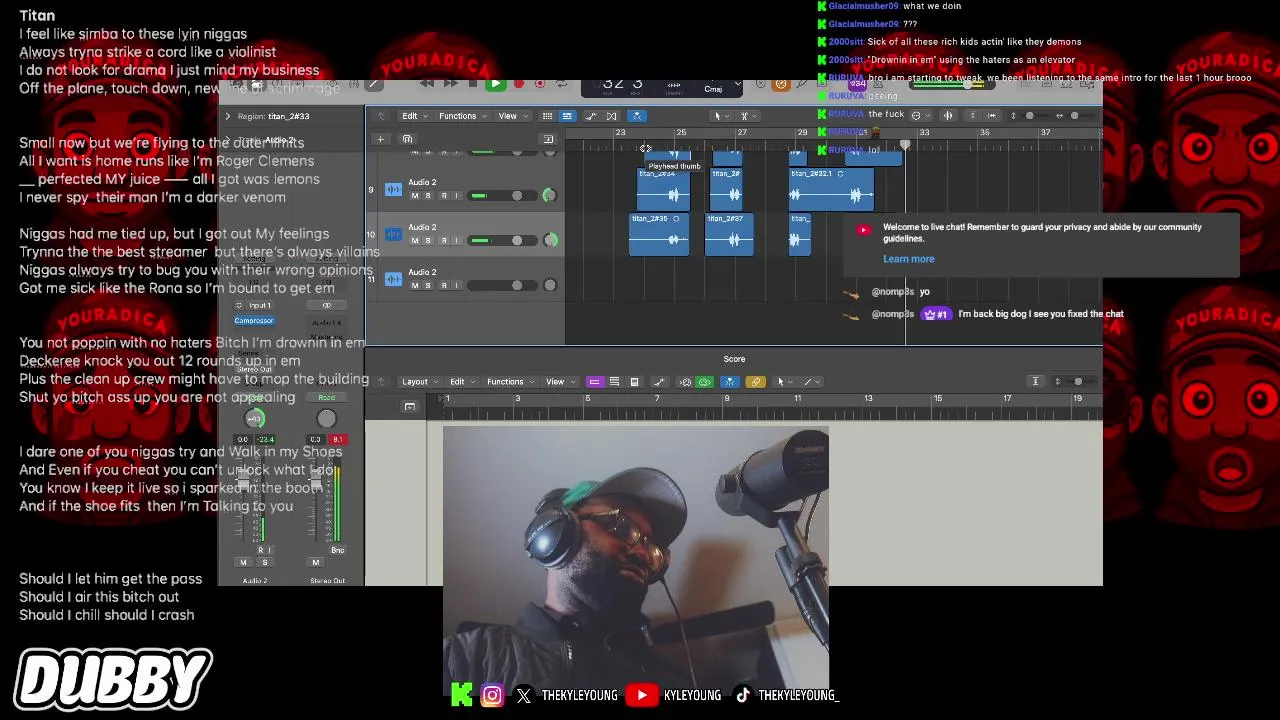
Task: Open the Score editor Edit menu
Action: point(462,381)
